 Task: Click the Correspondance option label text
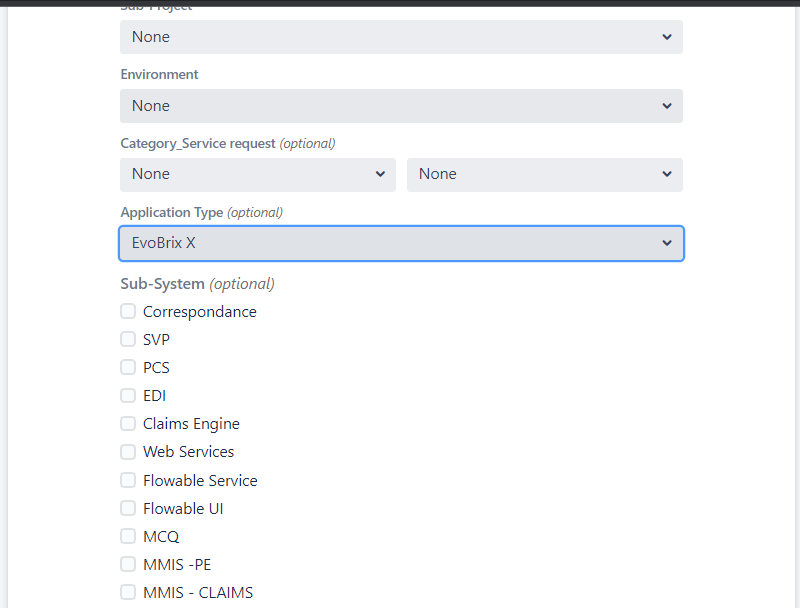point(199,312)
